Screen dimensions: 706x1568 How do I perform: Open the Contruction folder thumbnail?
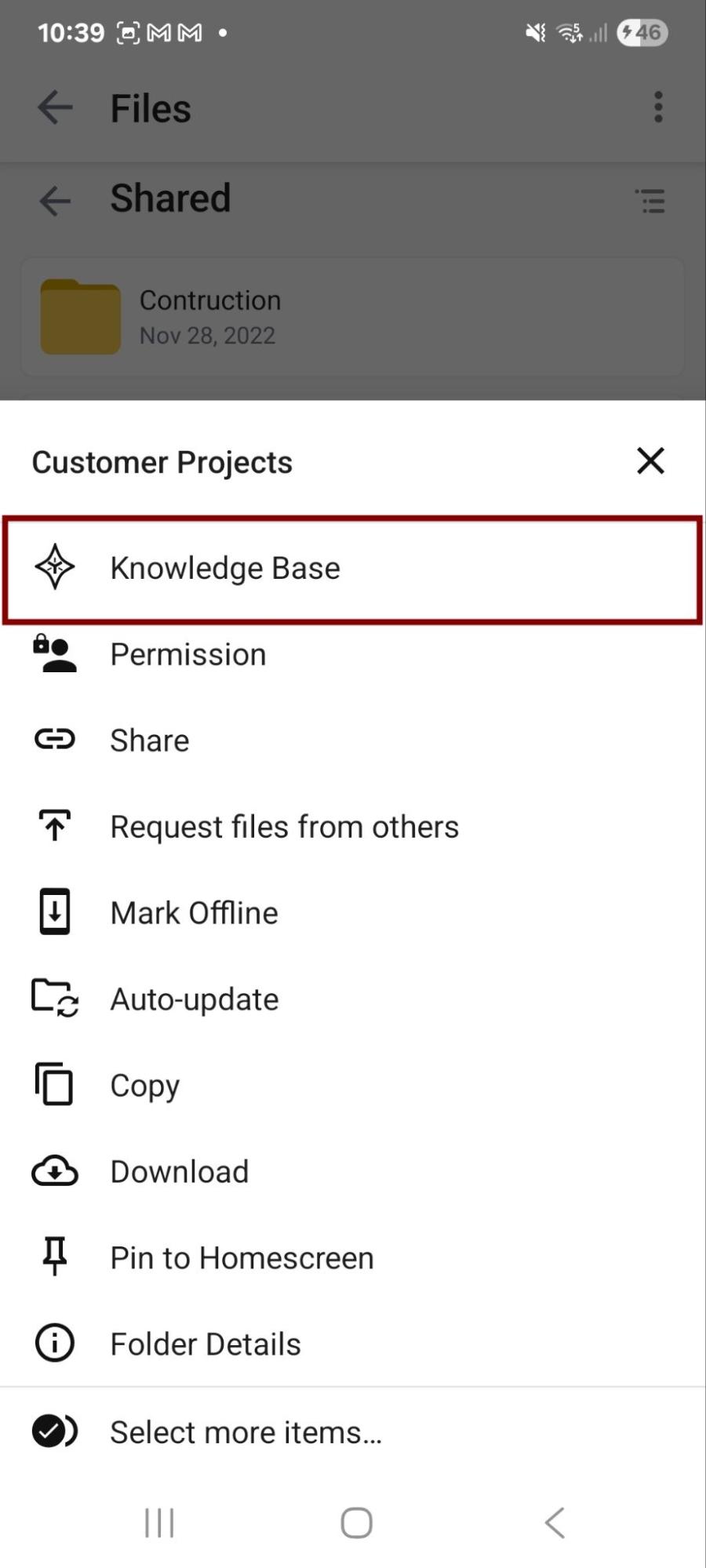[81, 317]
